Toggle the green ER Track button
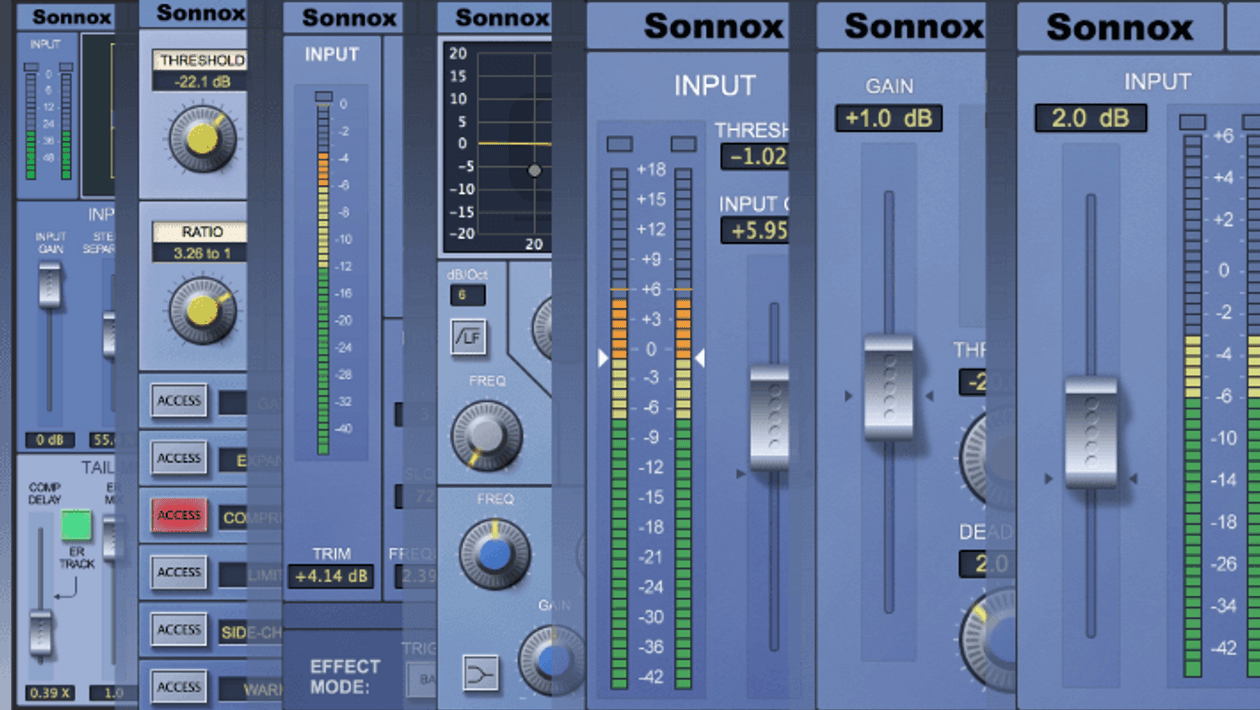Viewport: 1260px width, 710px height. pyautogui.click(x=76, y=525)
